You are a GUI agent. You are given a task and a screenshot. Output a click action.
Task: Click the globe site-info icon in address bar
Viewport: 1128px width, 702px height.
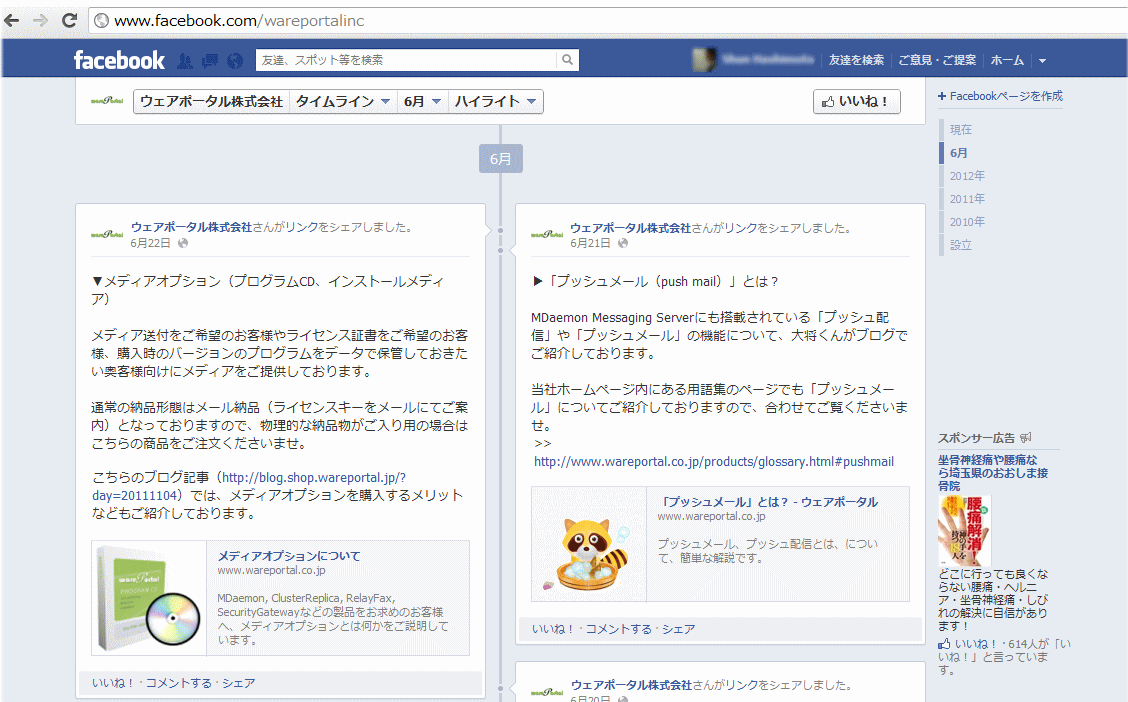(x=101, y=21)
